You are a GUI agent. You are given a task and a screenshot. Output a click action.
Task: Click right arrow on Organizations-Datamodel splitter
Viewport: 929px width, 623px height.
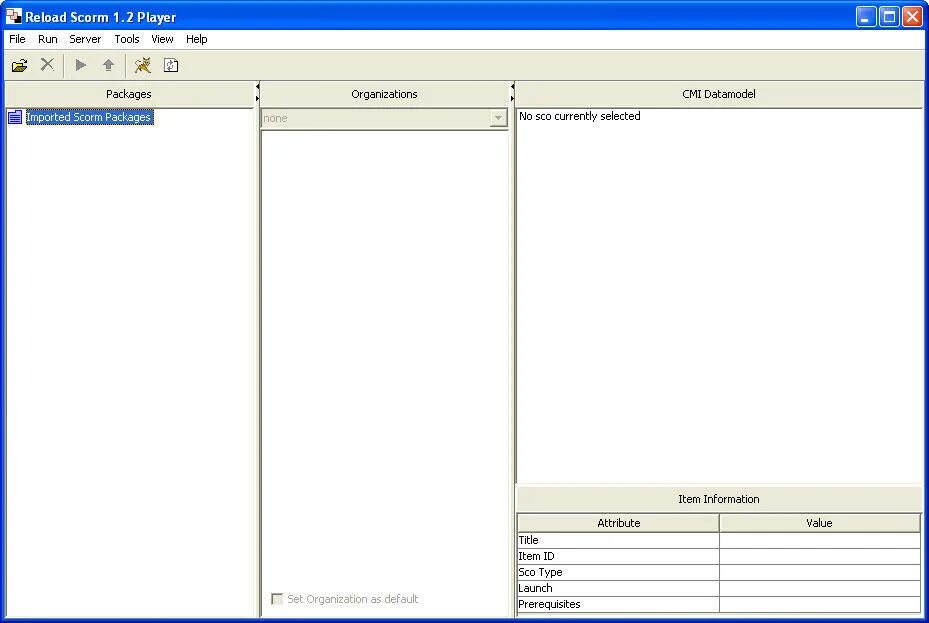pyautogui.click(x=512, y=98)
